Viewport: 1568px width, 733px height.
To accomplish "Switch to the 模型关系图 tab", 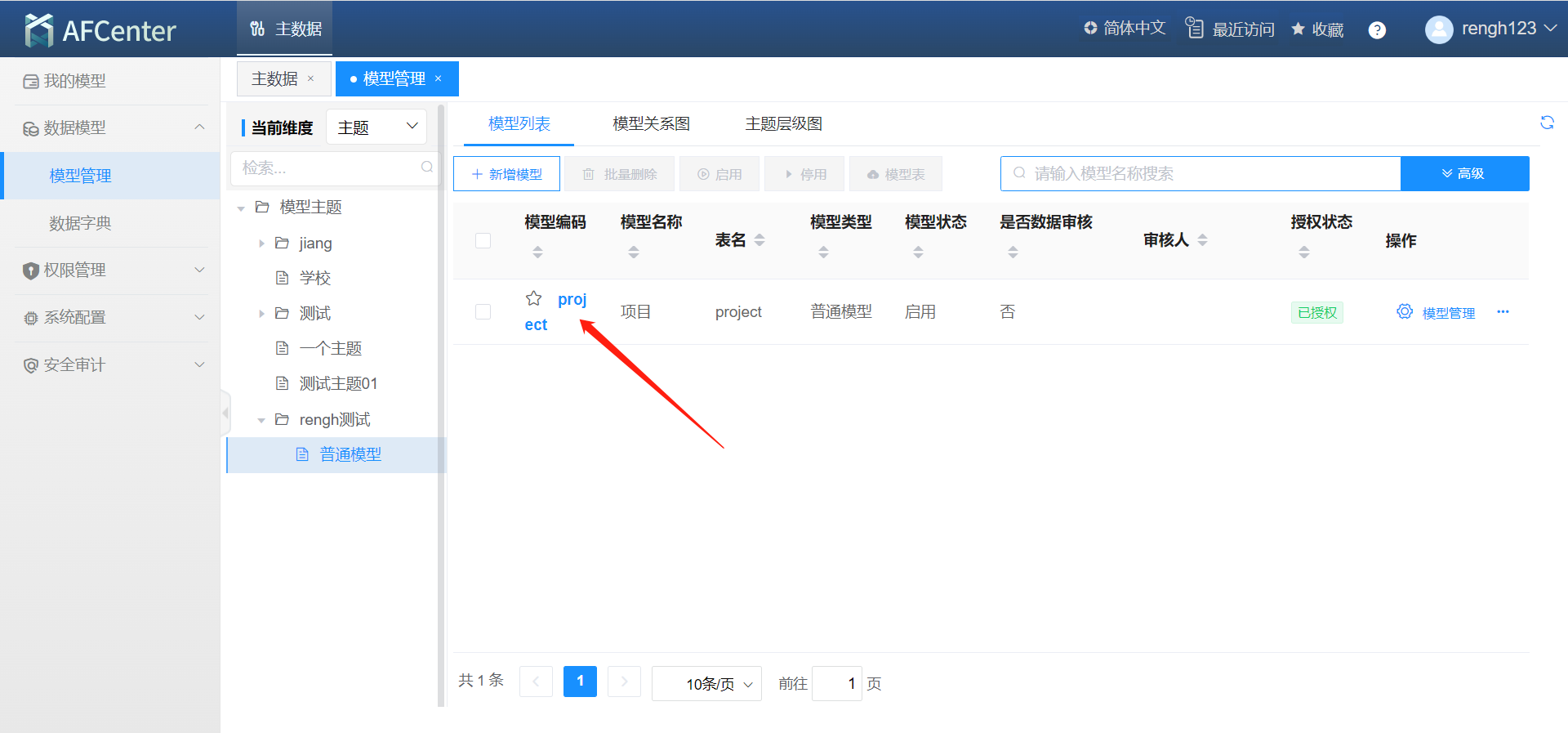I will [651, 123].
